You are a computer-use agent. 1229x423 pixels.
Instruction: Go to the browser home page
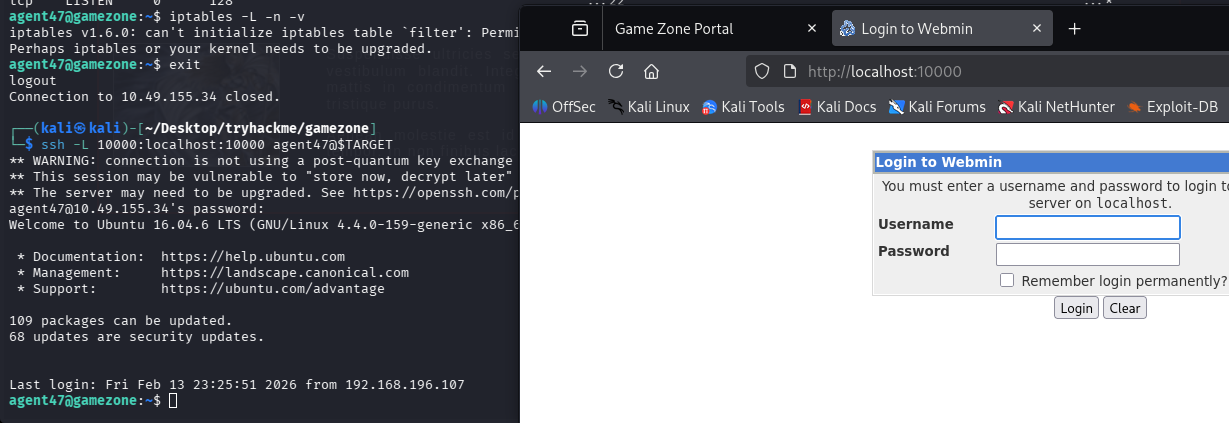[651, 71]
